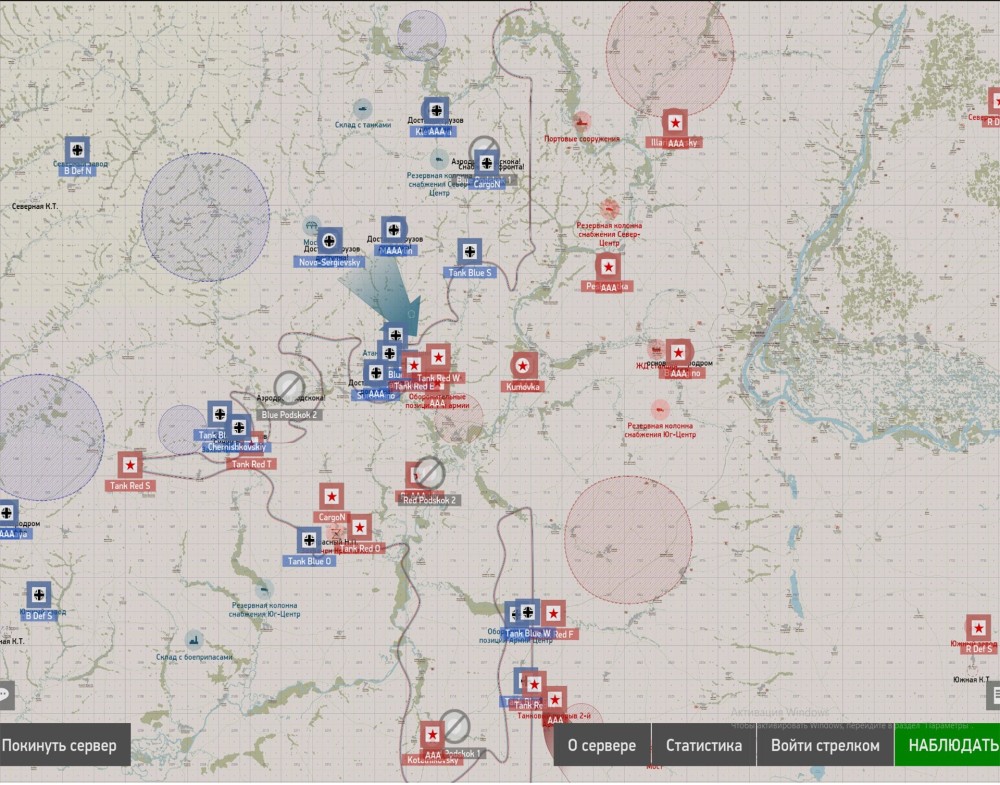Select the Kotelnikovsky red star icon
This screenshot has height=785, width=1000.
coord(432,735)
